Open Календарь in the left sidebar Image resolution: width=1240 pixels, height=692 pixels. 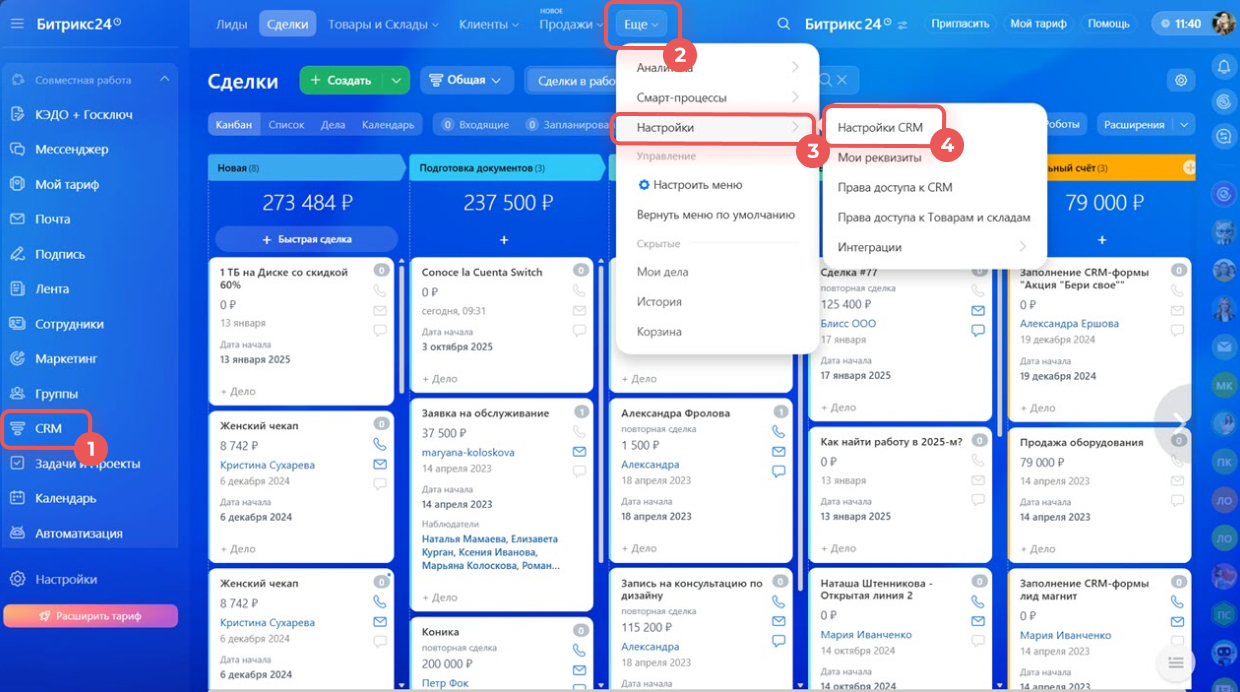coord(65,498)
